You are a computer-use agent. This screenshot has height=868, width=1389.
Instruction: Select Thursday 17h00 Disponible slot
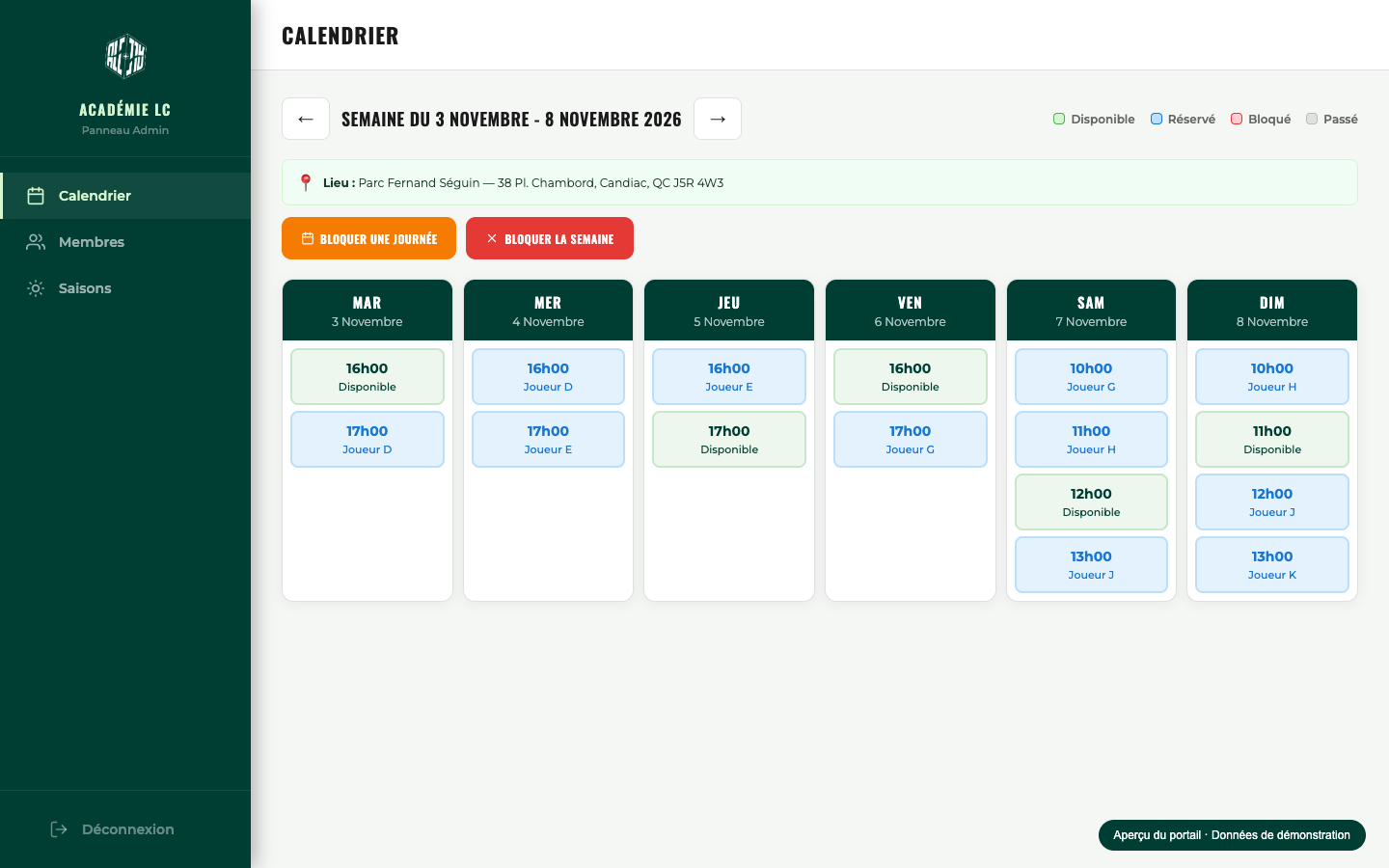point(729,439)
